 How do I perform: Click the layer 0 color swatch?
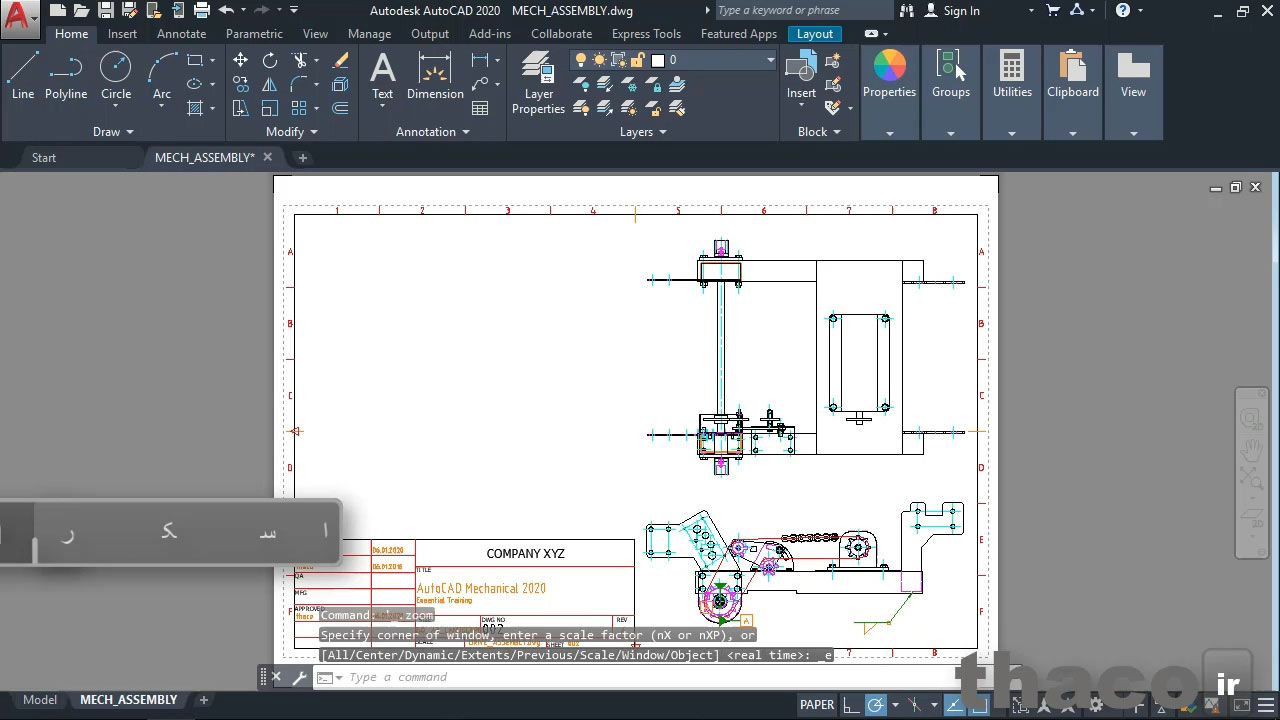click(x=658, y=60)
